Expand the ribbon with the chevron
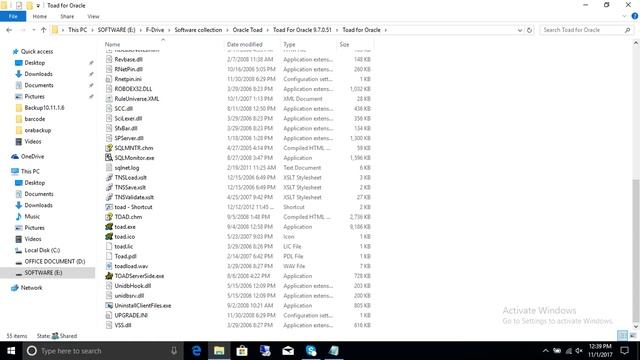Screen dimensions: 640x360 click(x=624, y=16)
